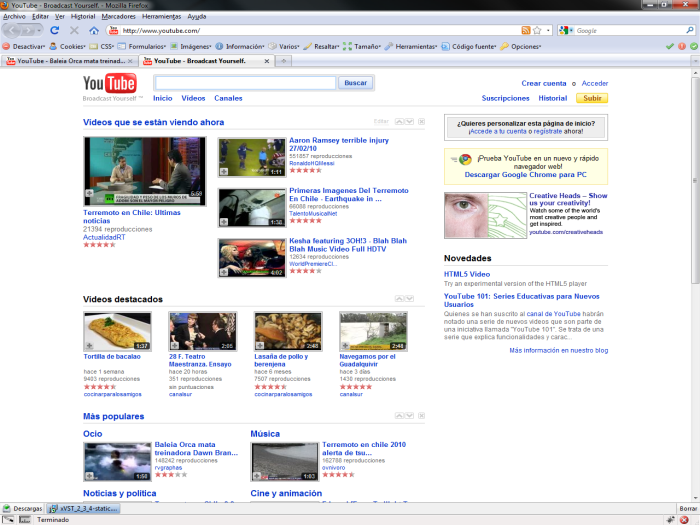This screenshot has height=525, width=700.
Task: Click the Firefox reload button
Action: tap(54, 30)
